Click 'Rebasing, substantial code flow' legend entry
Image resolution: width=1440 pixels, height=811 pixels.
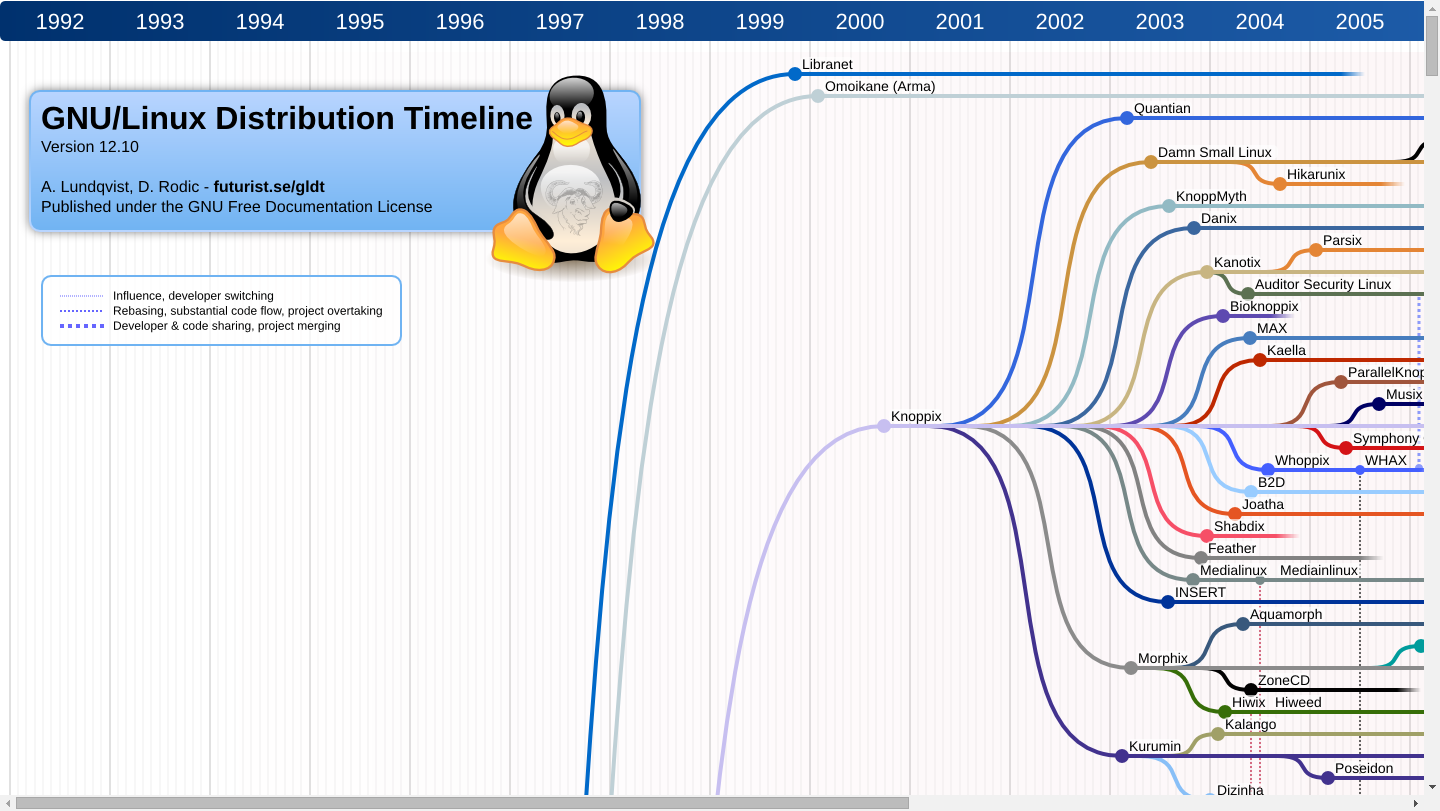(x=248, y=311)
